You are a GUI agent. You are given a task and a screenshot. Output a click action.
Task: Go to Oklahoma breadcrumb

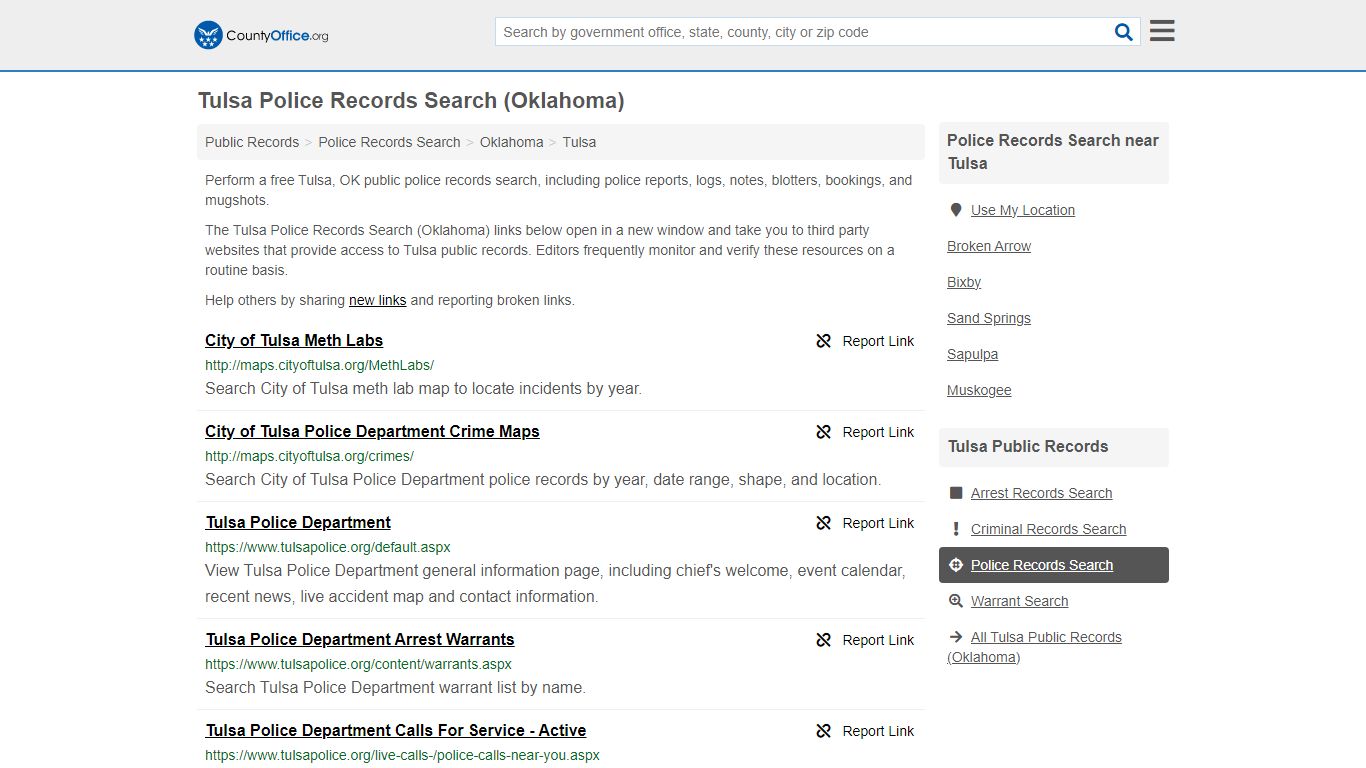tap(511, 142)
